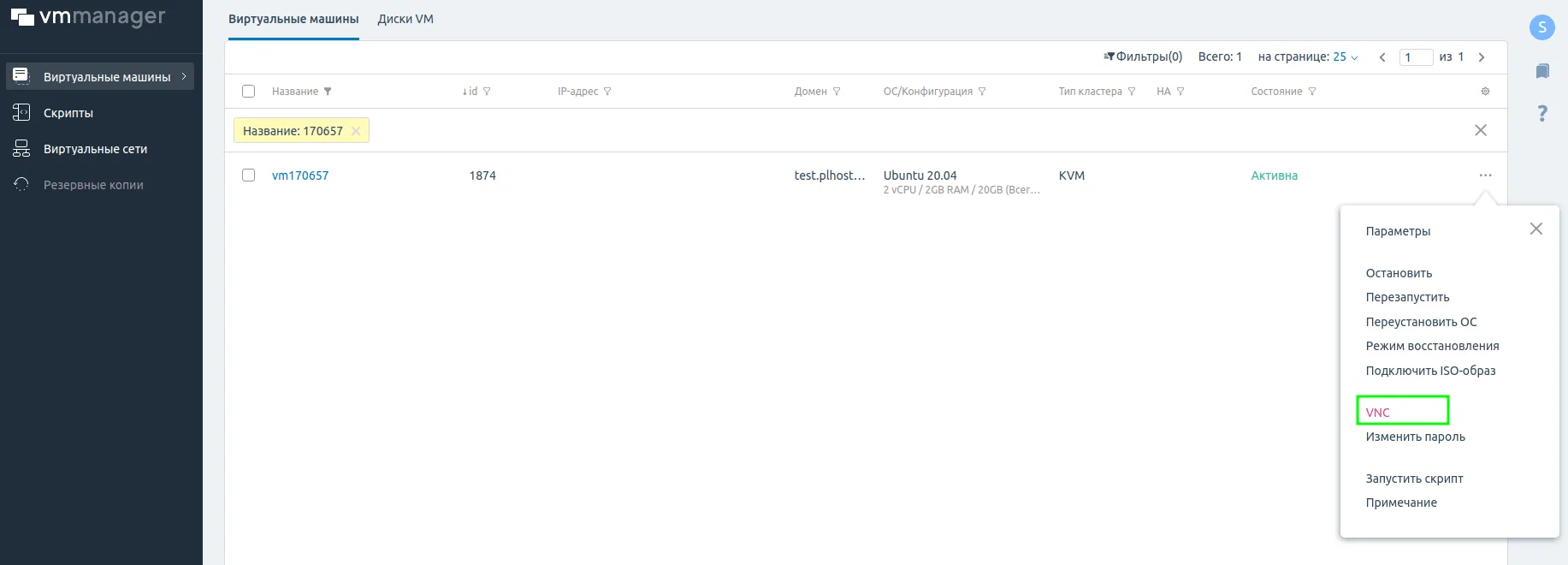
Task: Click the Фильтры(0) button
Action: coord(1143,56)
